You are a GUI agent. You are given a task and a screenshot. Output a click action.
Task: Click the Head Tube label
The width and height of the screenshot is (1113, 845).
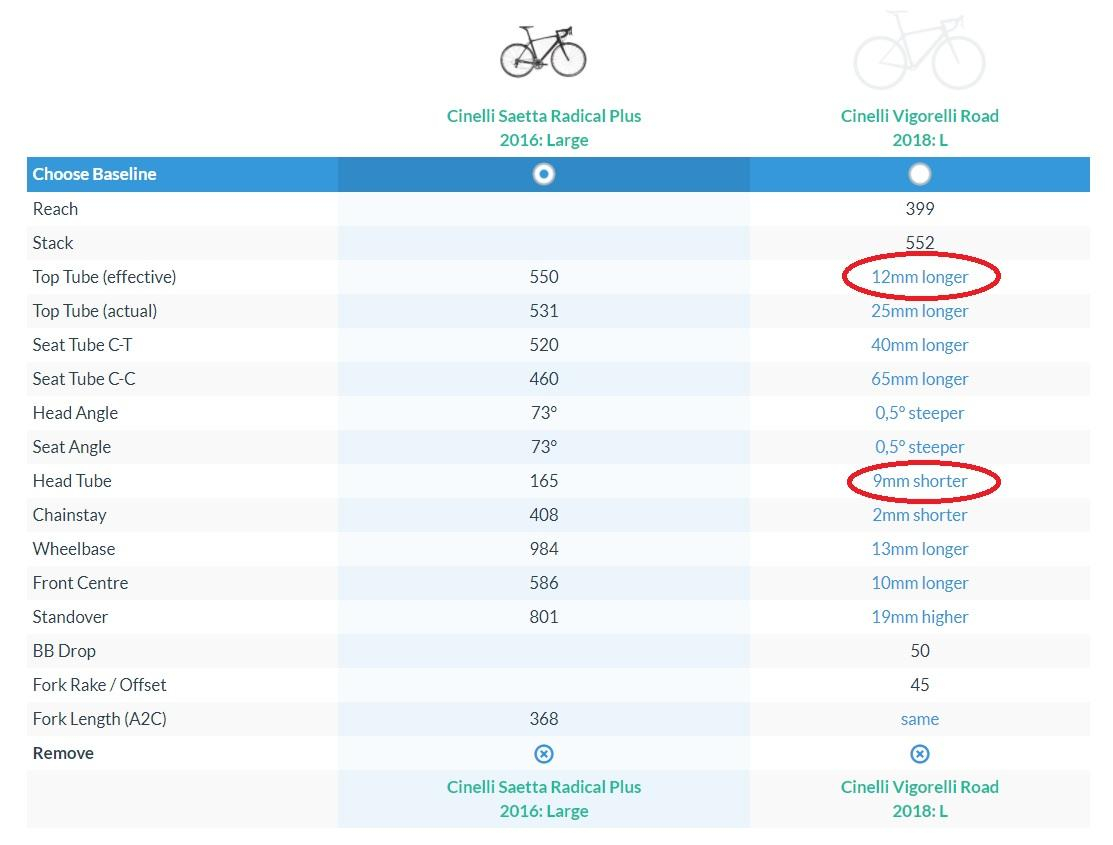(x=72, y=481)
